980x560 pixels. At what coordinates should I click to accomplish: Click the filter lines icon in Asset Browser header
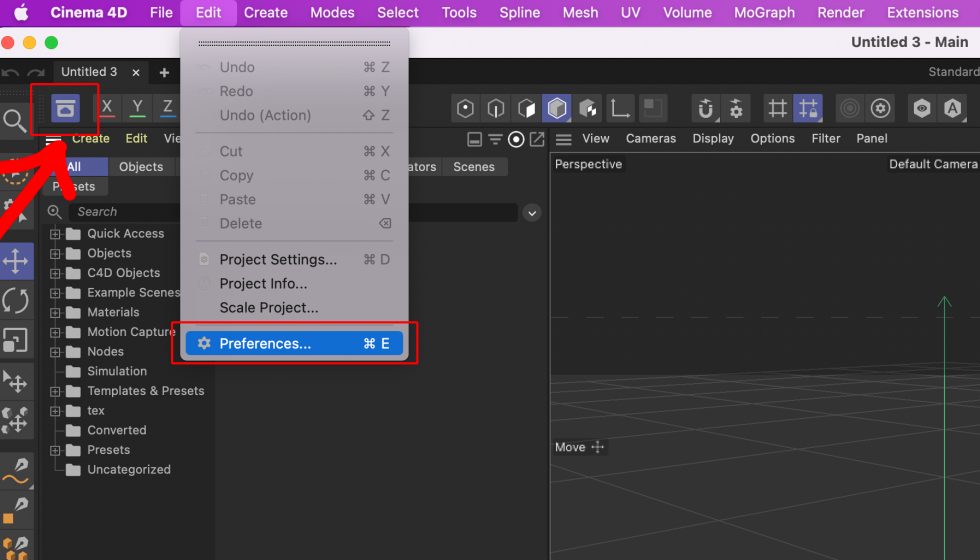(x=495, y=139)
